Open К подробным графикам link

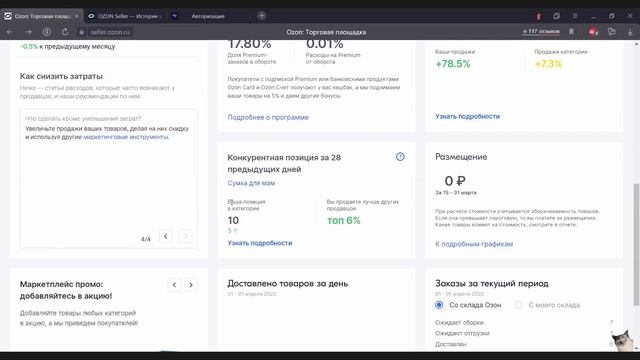[x=474, y=244]
